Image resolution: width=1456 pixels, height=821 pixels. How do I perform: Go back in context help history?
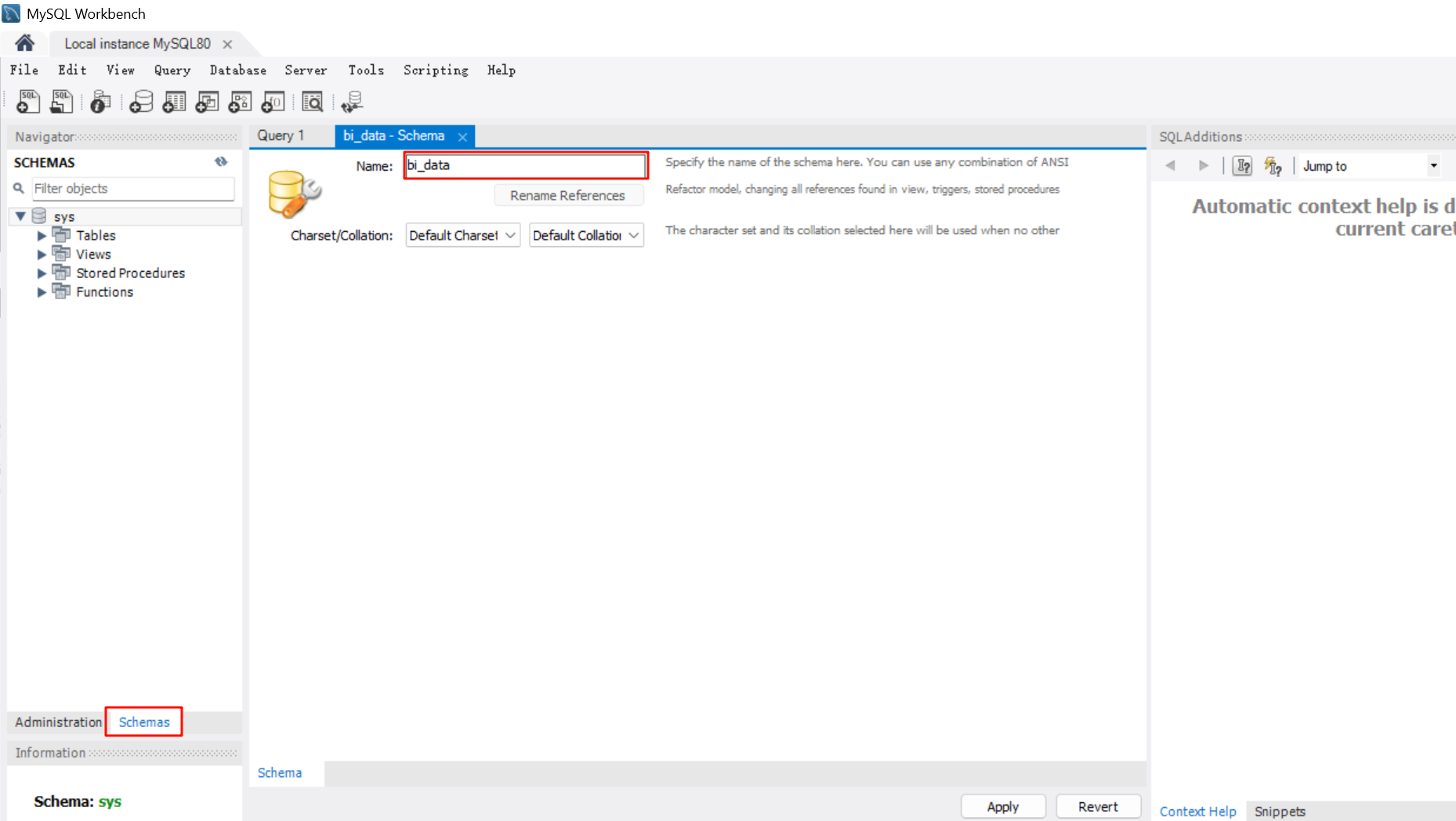pos(1170,165)
